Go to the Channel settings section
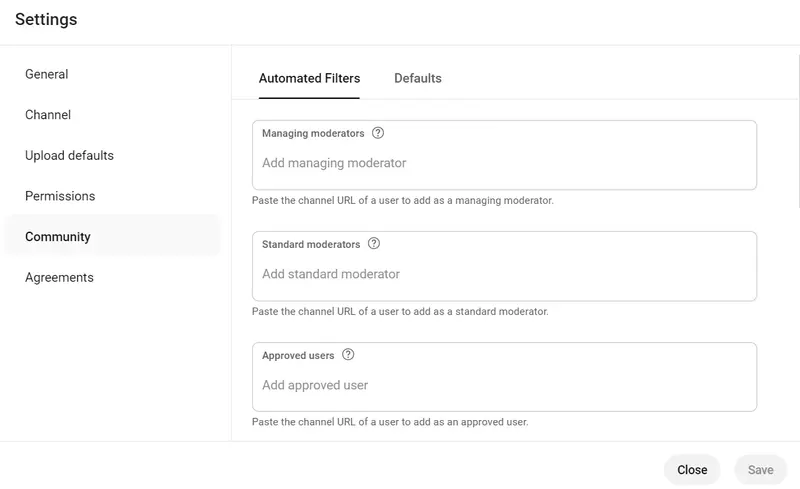 click(48, 115)
